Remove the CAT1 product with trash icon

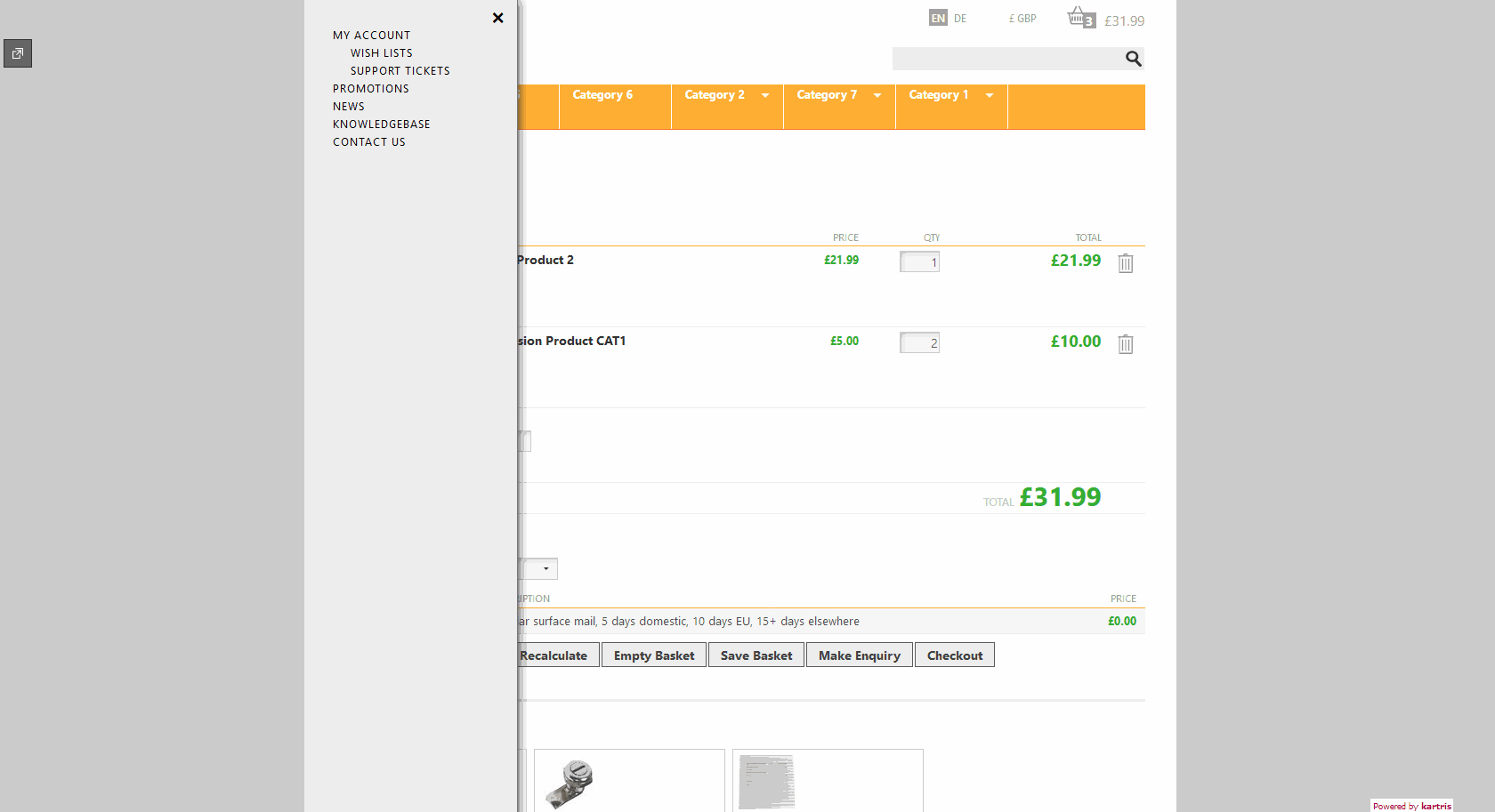(x=1126, y=344)
